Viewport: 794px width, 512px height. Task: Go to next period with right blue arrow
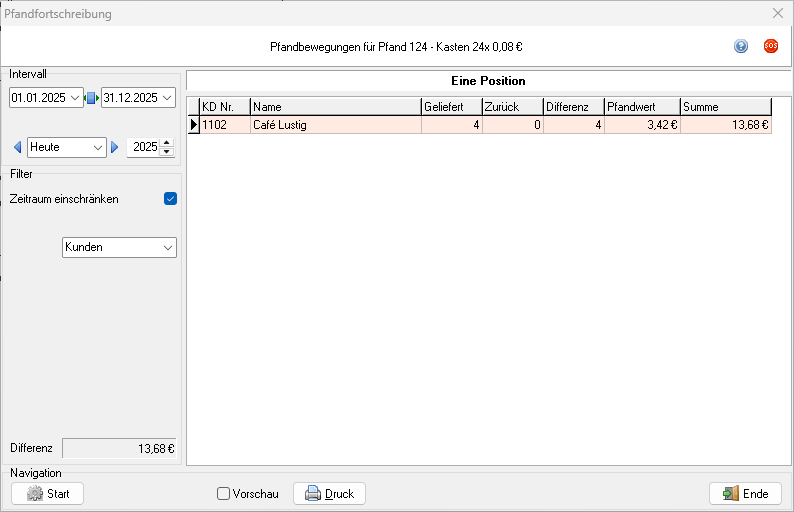[115, 147]
